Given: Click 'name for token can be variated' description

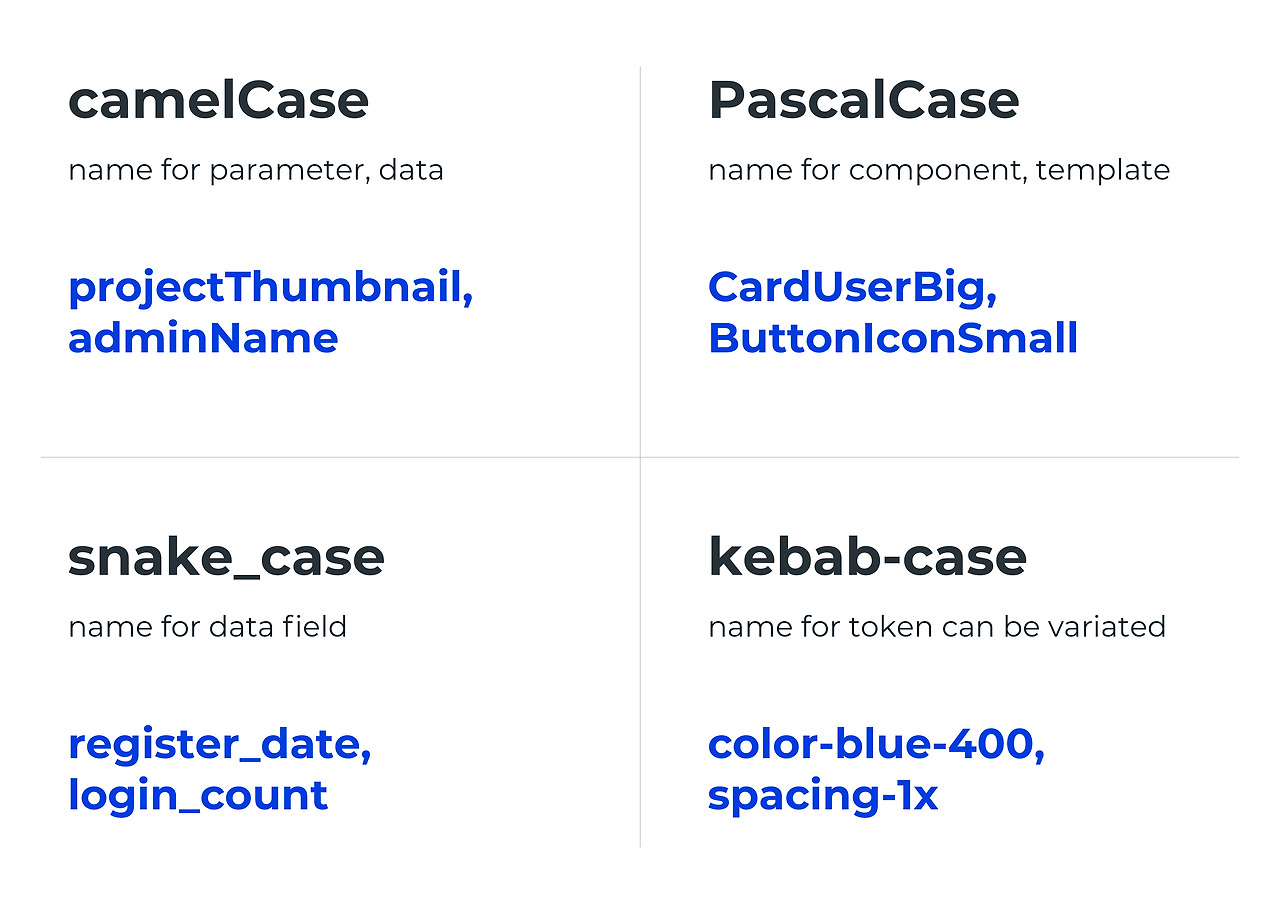Looking at the screenshot, I should pyautogui.click(x=937, y=627).
